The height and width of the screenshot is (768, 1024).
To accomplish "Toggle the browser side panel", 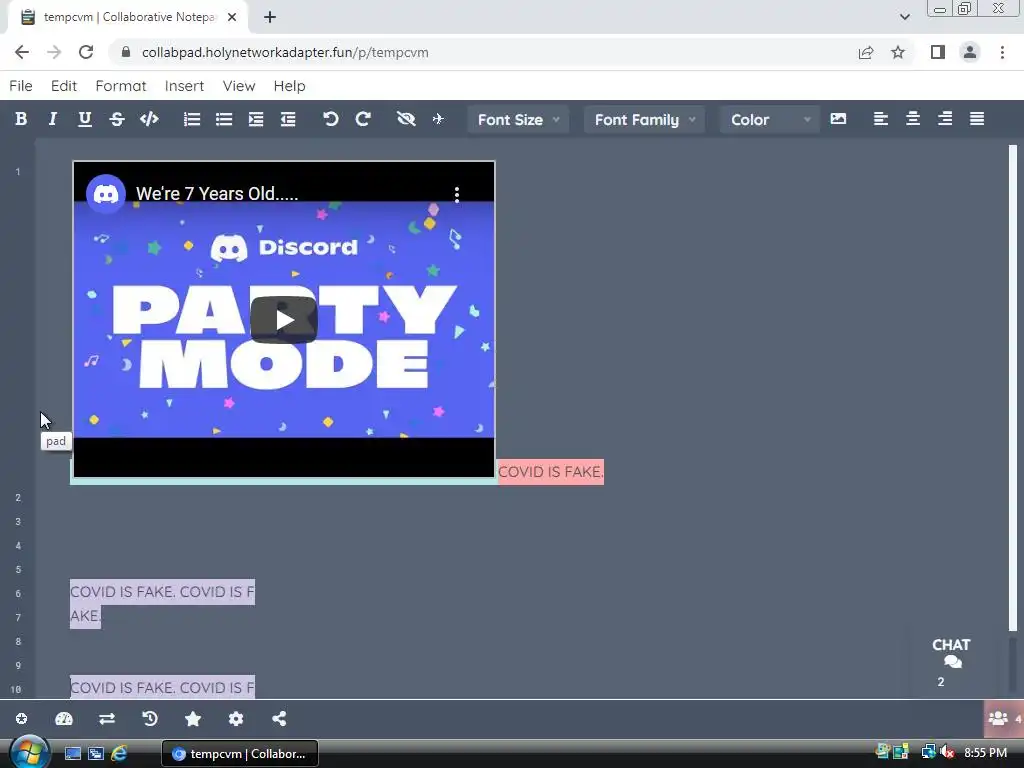I will (x=938, y=52).
